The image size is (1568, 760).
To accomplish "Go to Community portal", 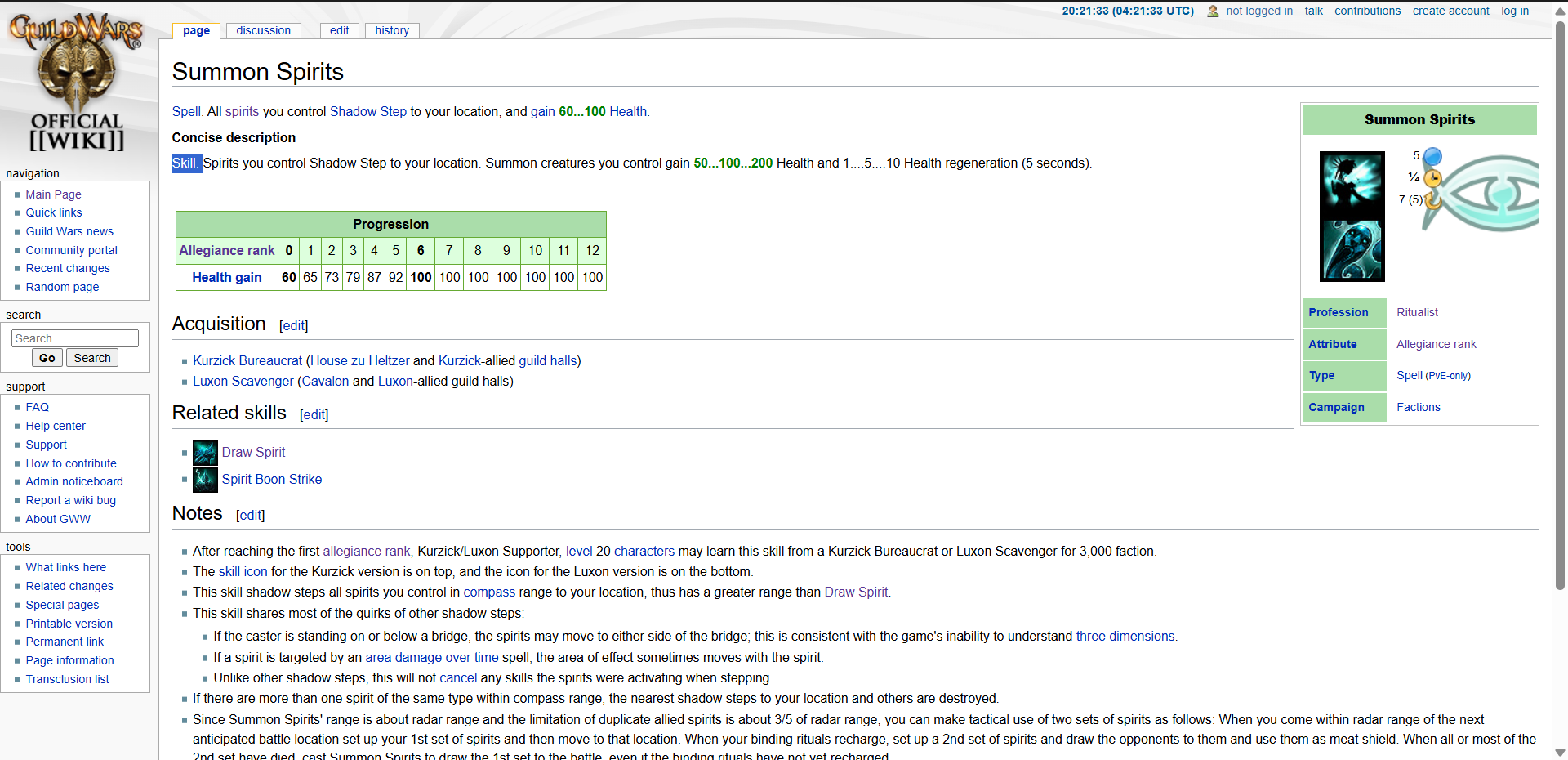I will [71, 250].
